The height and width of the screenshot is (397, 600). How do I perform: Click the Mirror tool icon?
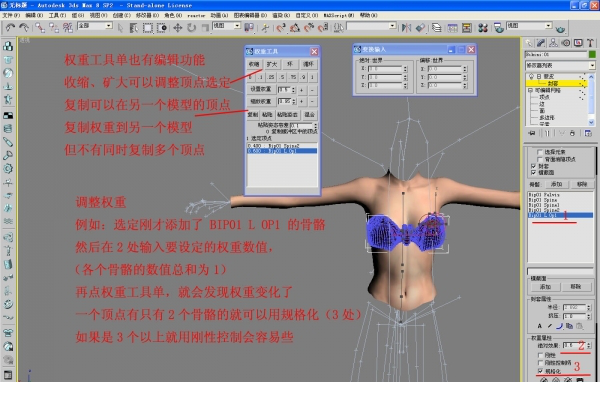(406, 28)
